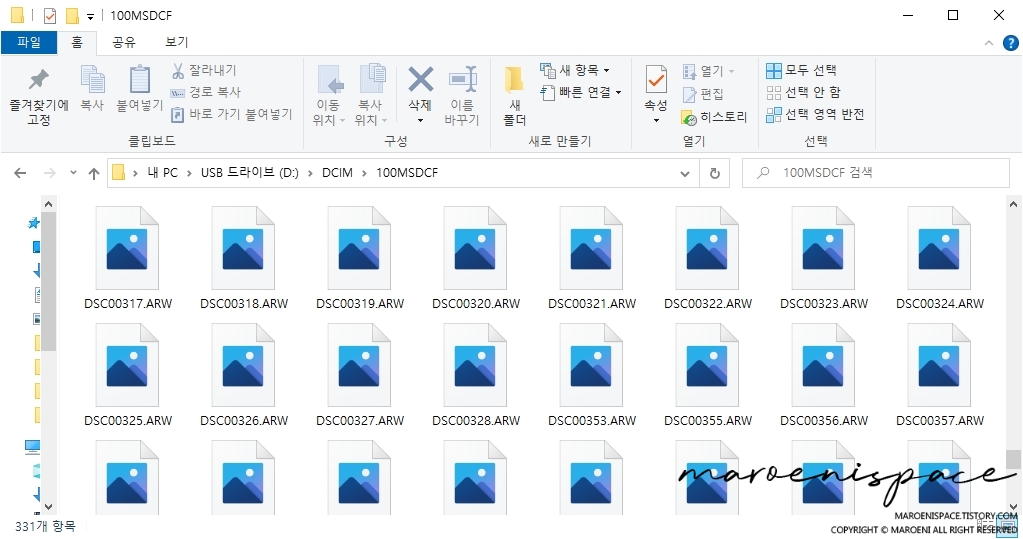Click 내 PC in address bar
1023x539 pixels.
[x=162, y=173]
